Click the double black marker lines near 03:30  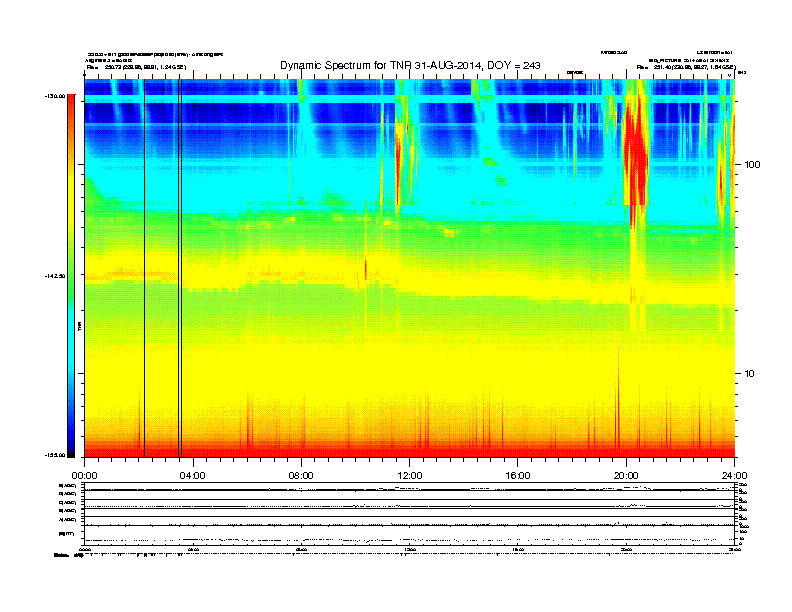[x=180, y=268]
